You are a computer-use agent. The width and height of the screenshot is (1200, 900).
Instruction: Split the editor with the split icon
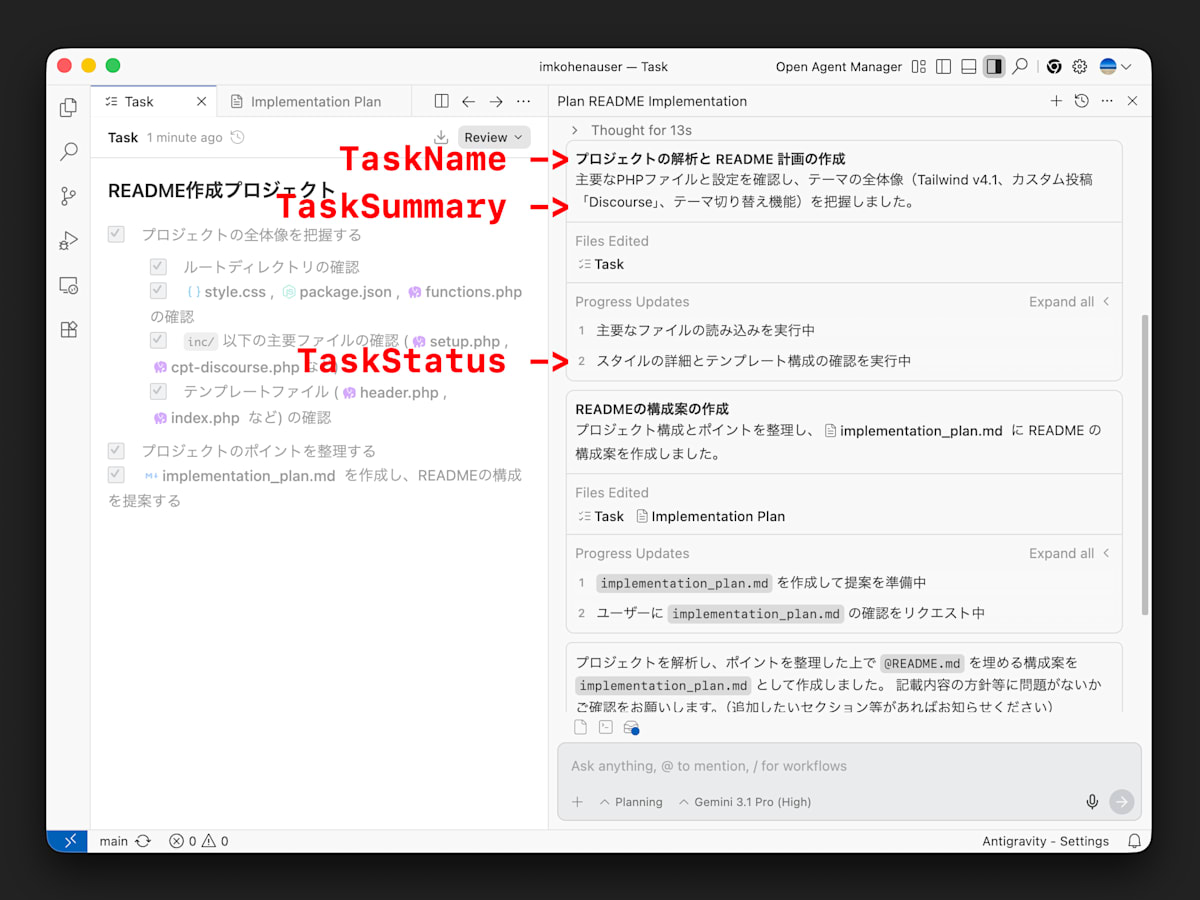click(441, 101)
